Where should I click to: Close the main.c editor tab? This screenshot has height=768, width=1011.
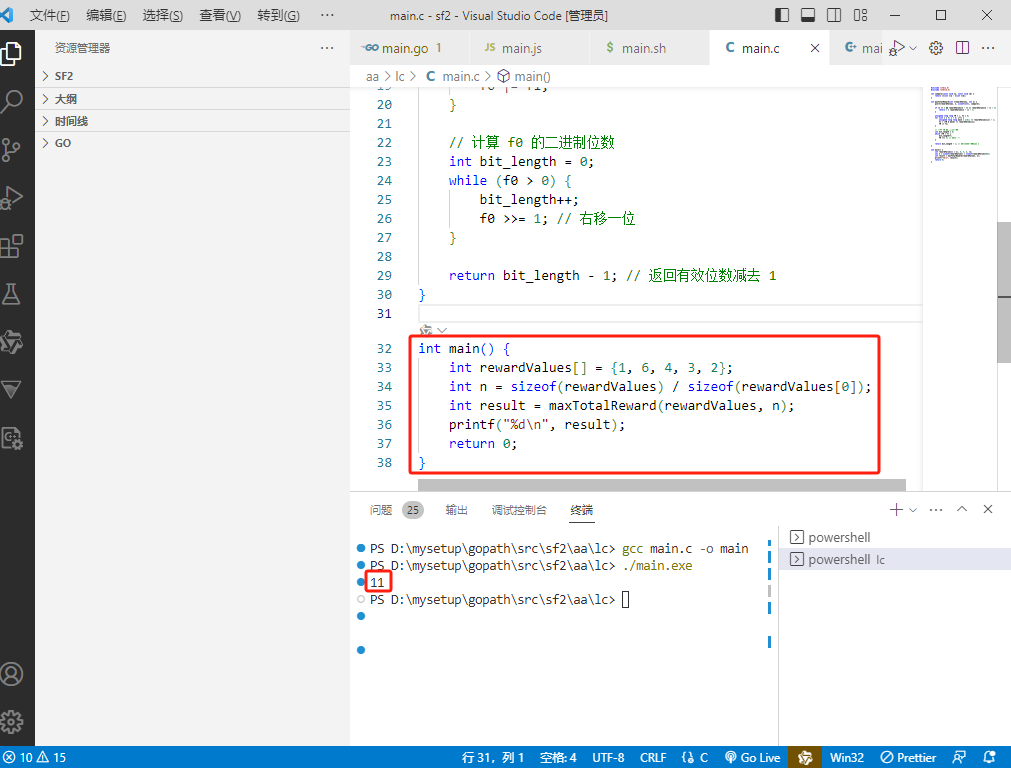(x=815, y=48)
